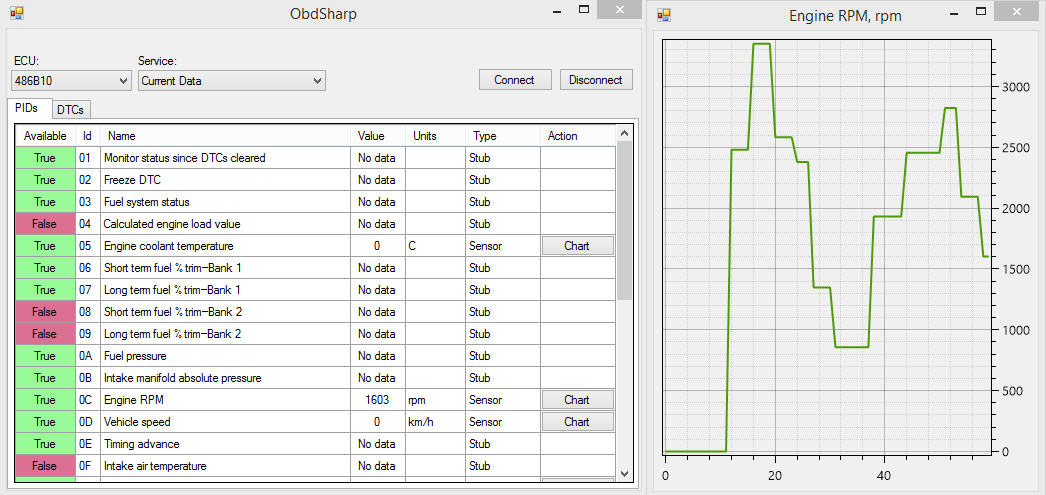Open Chart for Engine RPM row
Image resolution: width=1046 pixels, height=495 pixels.
[577, 400]
